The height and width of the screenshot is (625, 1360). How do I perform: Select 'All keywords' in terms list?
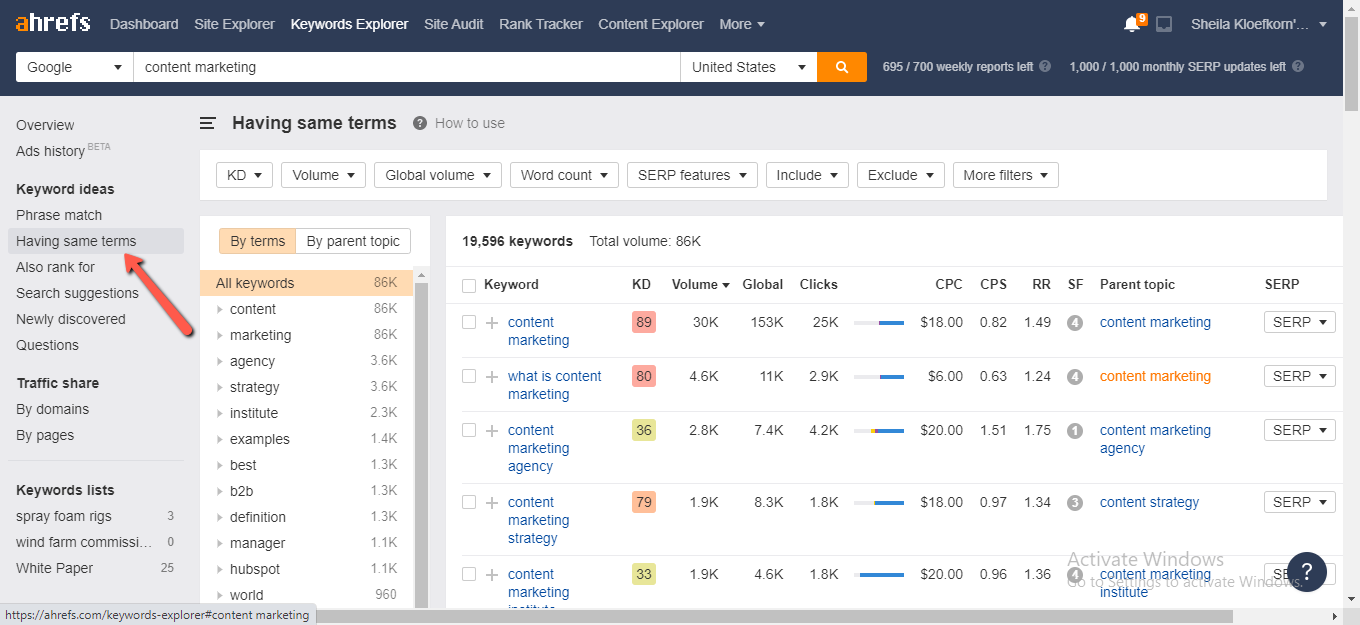[306, 283]
